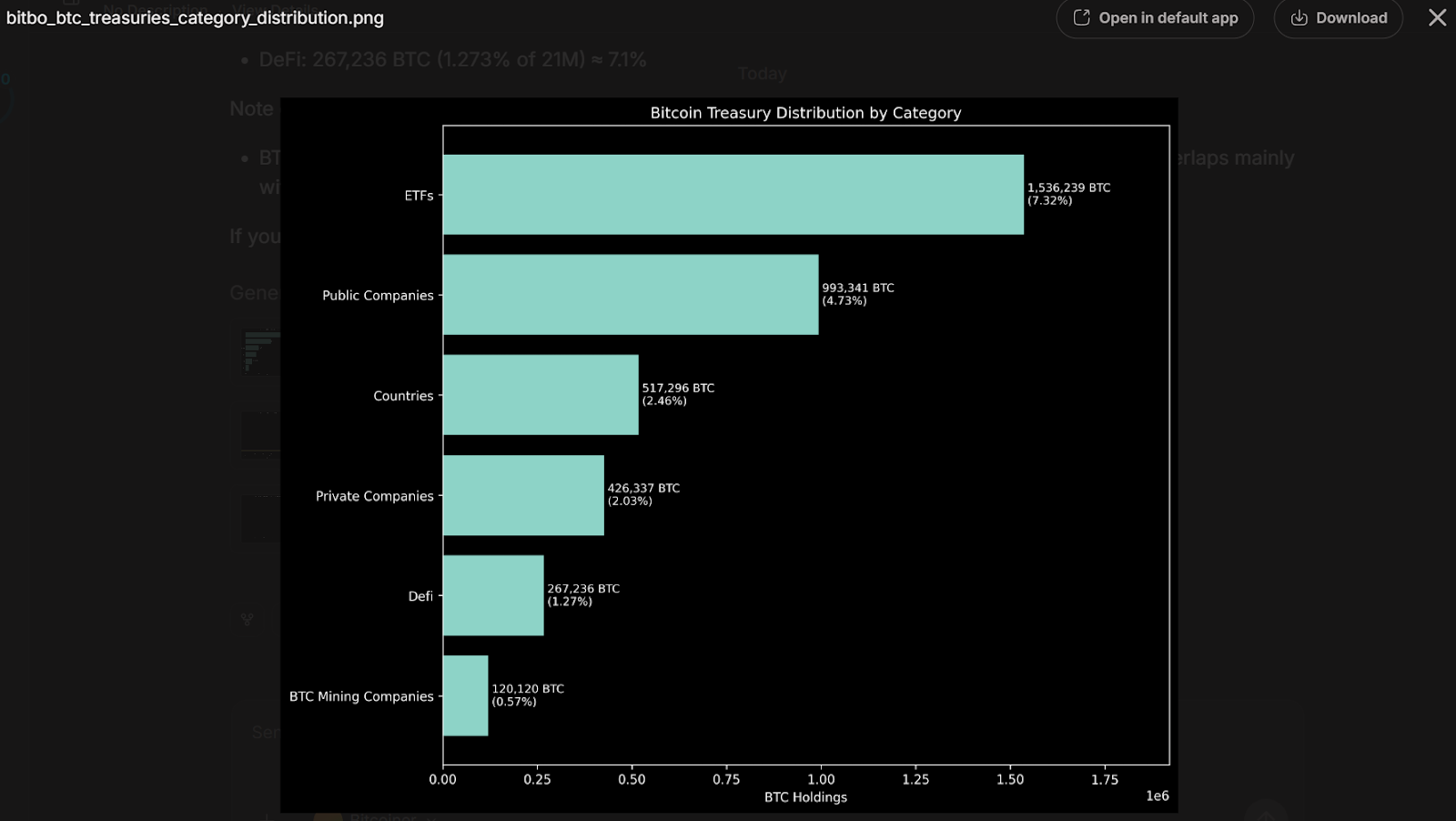Click the download arrow icon
This screenshot has width=1456, height=821.
pyautogui.click(x=1299, y=18)
